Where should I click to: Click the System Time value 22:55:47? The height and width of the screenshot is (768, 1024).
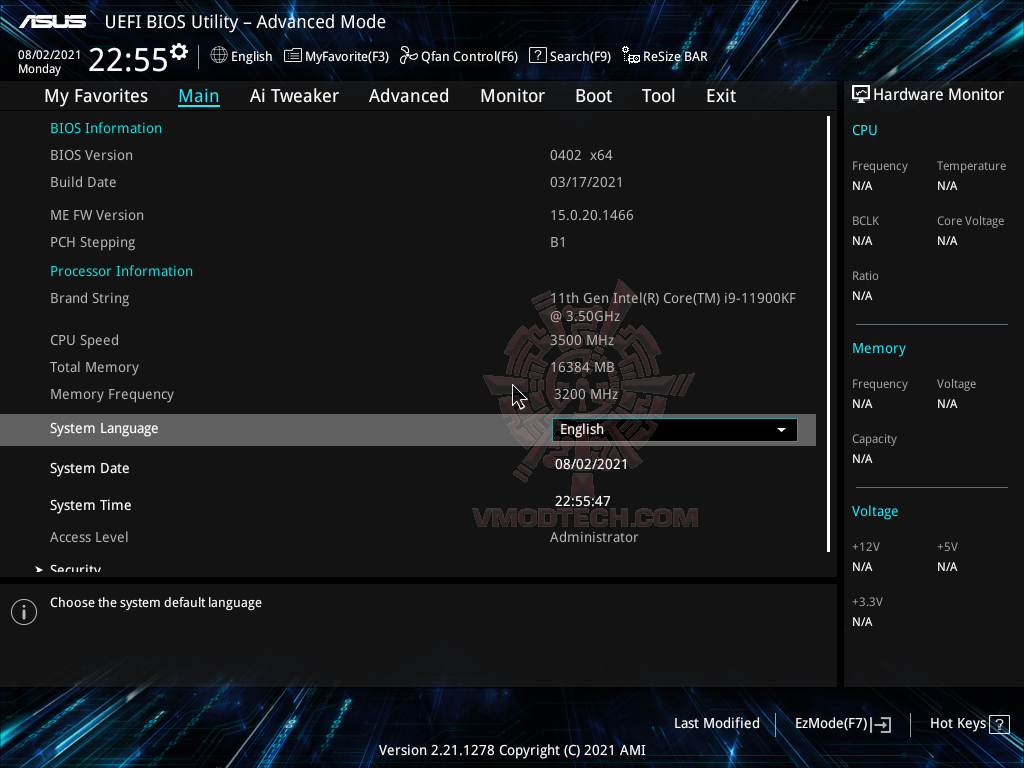click(x=583, y=502)
